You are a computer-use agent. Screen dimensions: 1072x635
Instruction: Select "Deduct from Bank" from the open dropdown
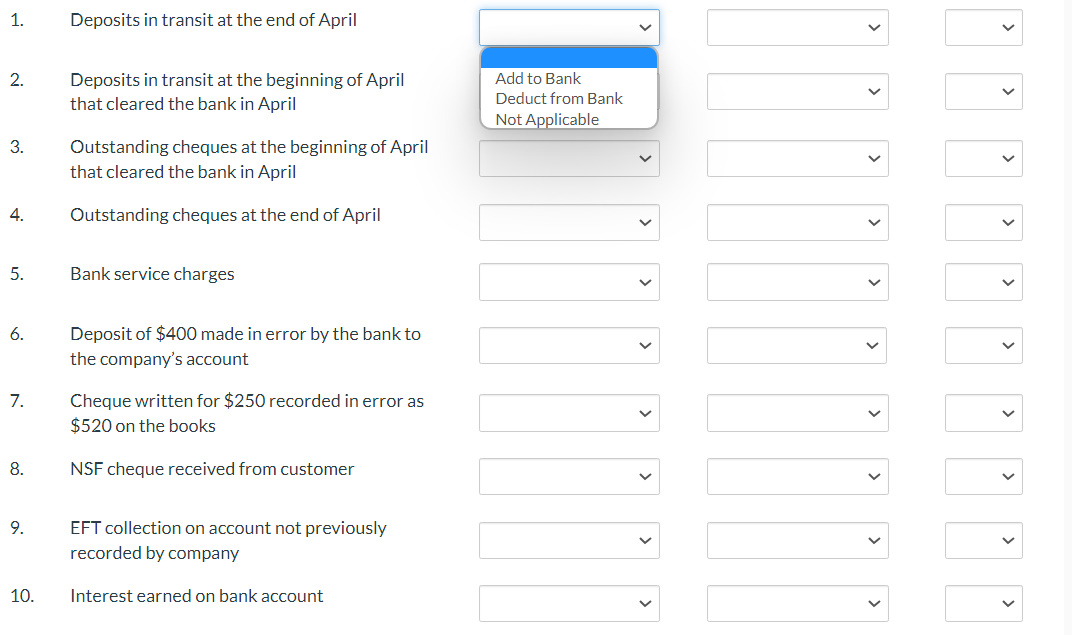click(x=558, y=98)
